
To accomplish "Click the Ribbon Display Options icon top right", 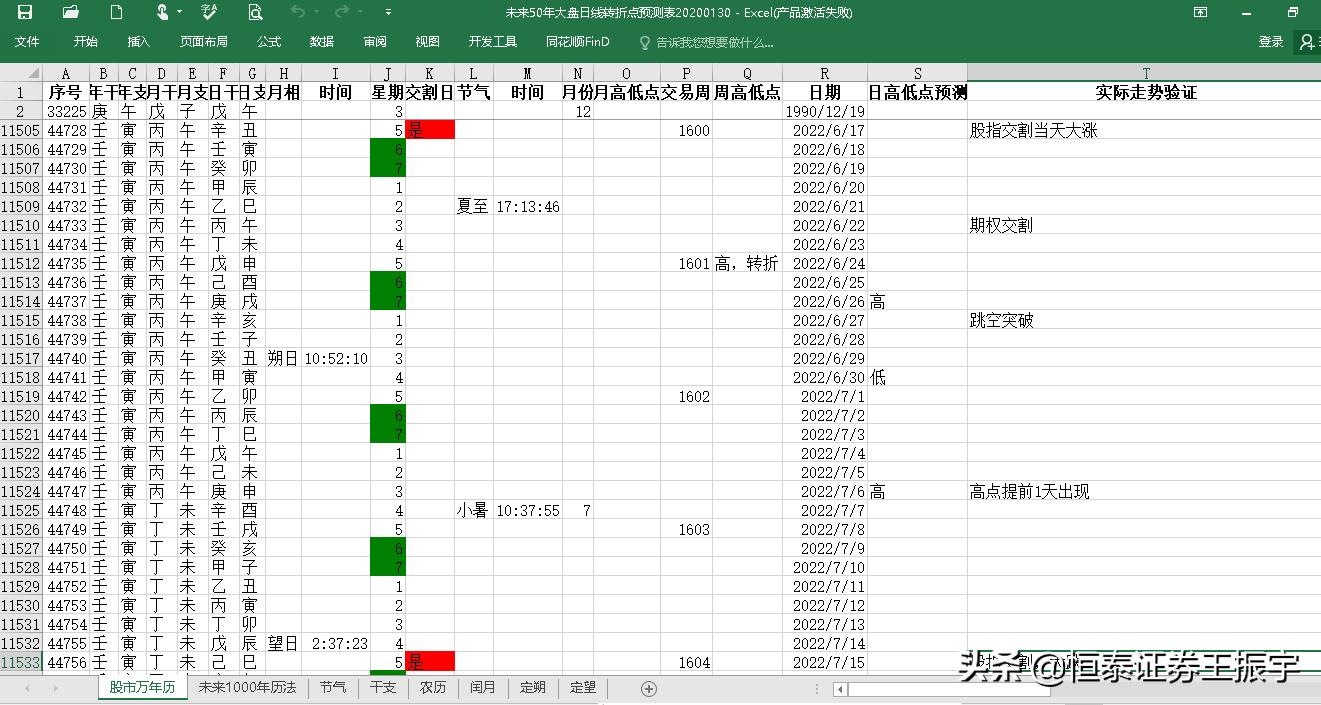I will click(1199, 13).
